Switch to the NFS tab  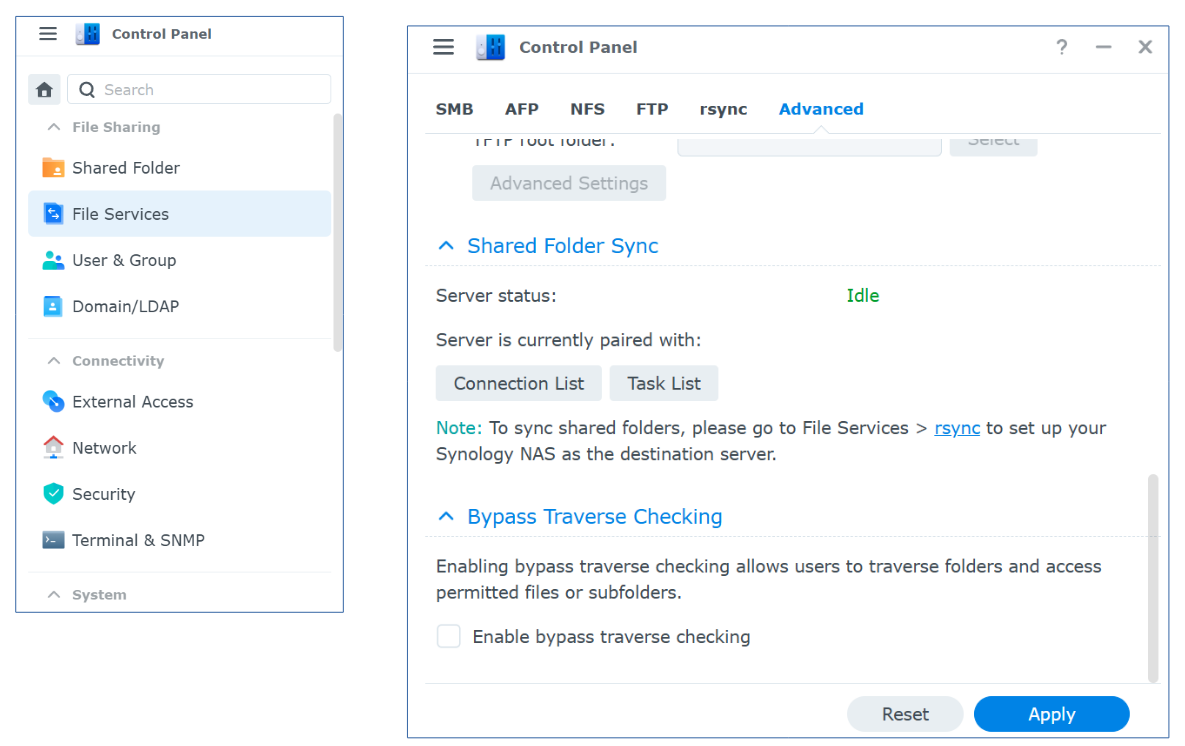[587, 109]
